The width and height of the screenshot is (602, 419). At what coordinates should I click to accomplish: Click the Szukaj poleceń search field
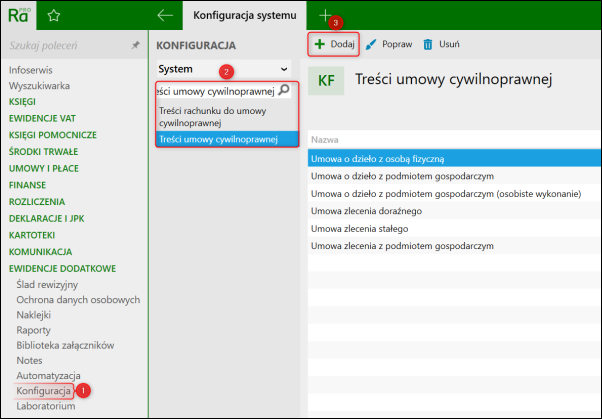[69, 45]
